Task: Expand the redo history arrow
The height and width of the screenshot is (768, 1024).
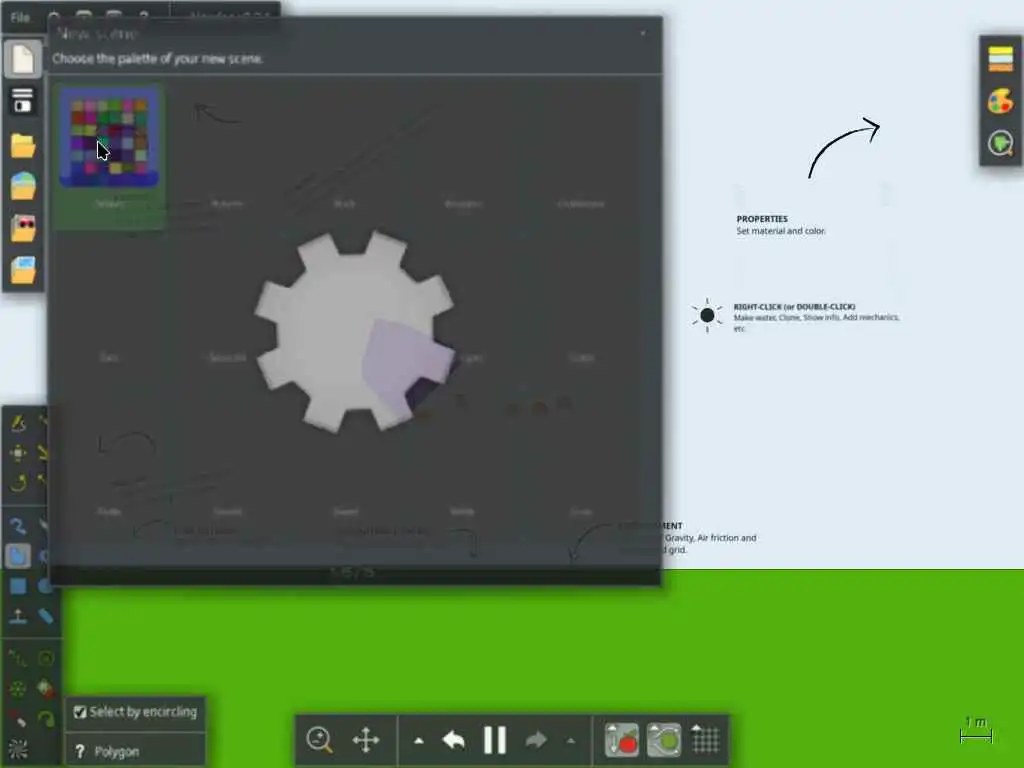Action: [x=571, y=741]
